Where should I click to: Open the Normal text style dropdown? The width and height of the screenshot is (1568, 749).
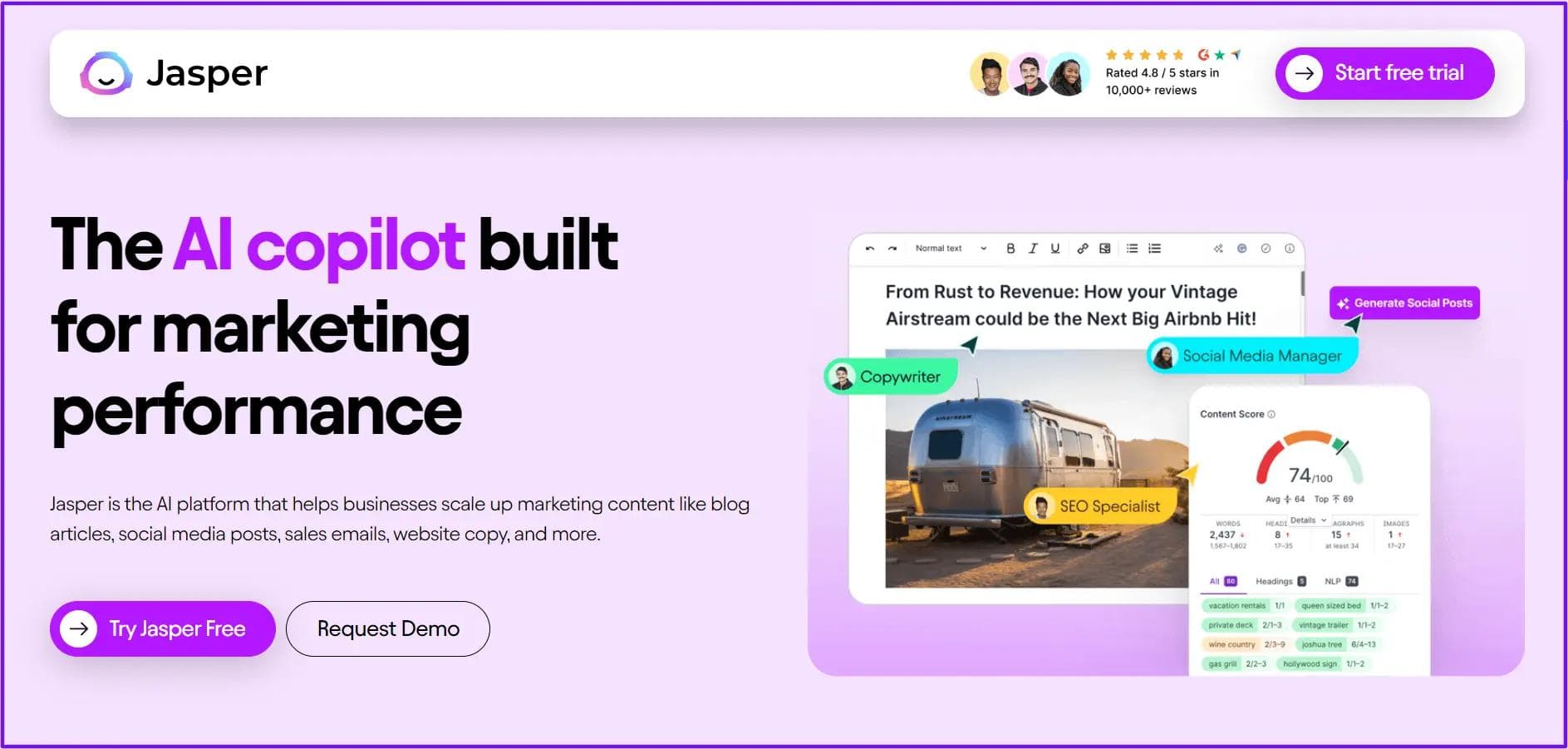click(951, 249)
